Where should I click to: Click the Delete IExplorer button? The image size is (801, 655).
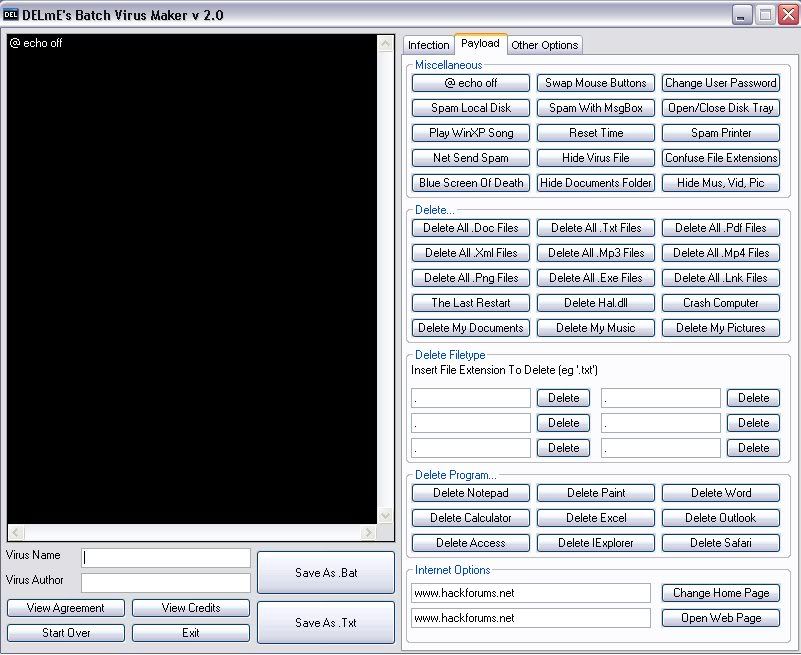click(x=596, y=544)
